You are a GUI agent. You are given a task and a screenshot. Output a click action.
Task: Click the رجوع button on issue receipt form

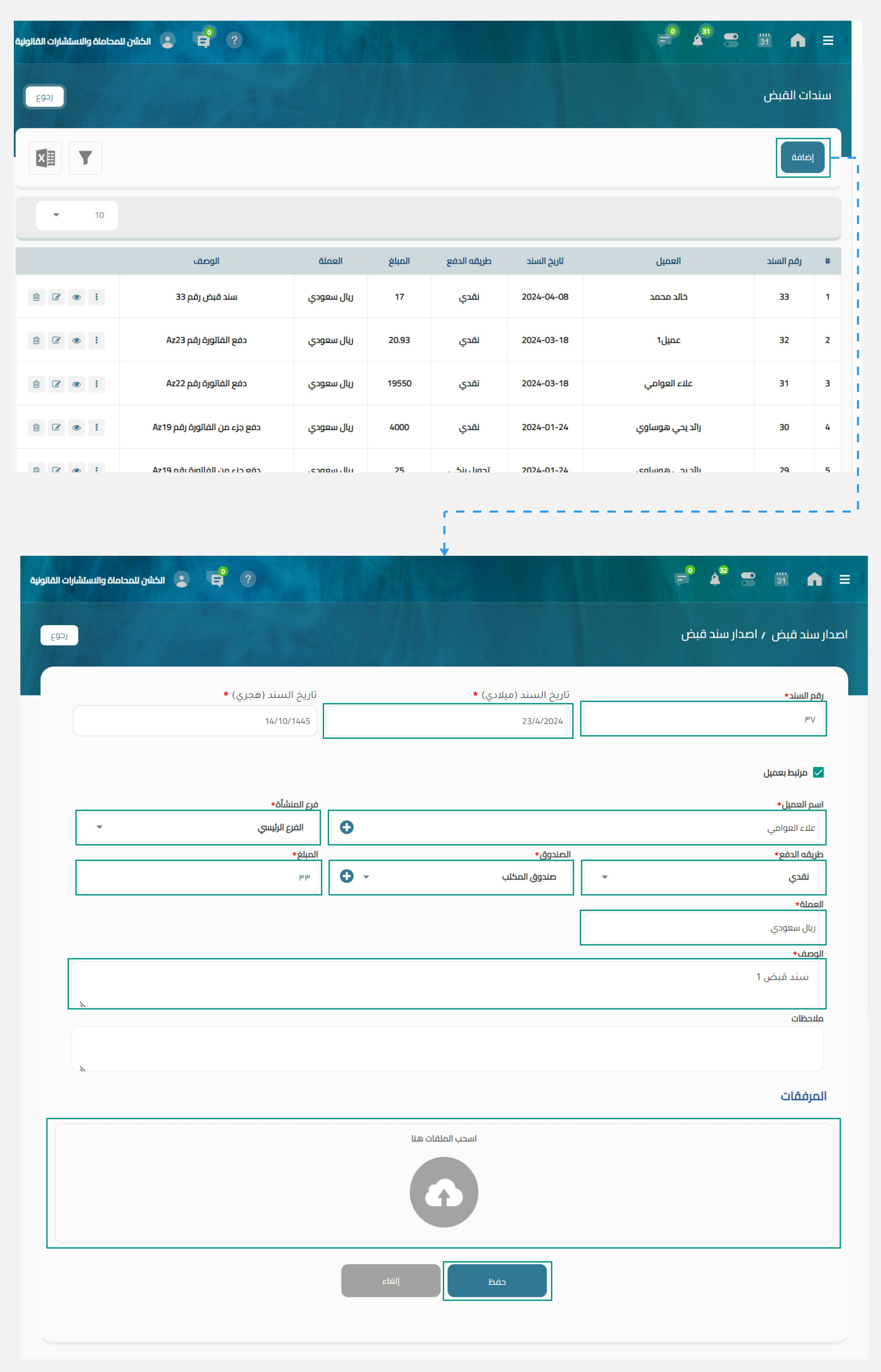click(60, 635)
